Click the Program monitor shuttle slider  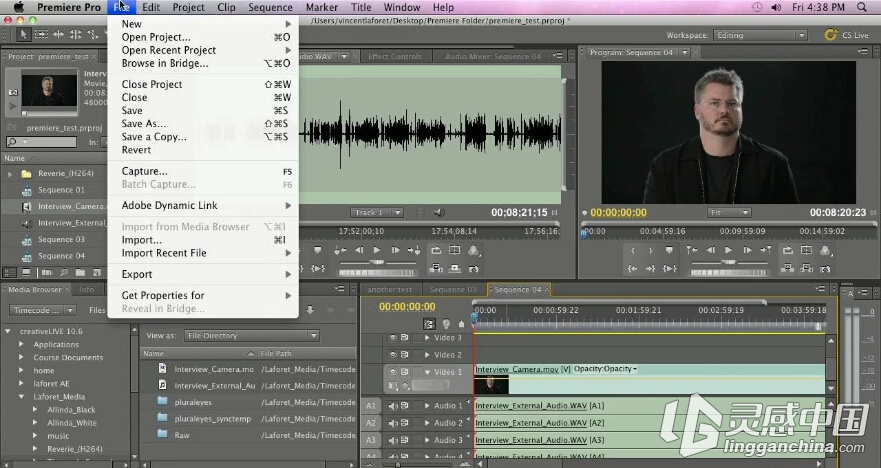tap(729, 262)
